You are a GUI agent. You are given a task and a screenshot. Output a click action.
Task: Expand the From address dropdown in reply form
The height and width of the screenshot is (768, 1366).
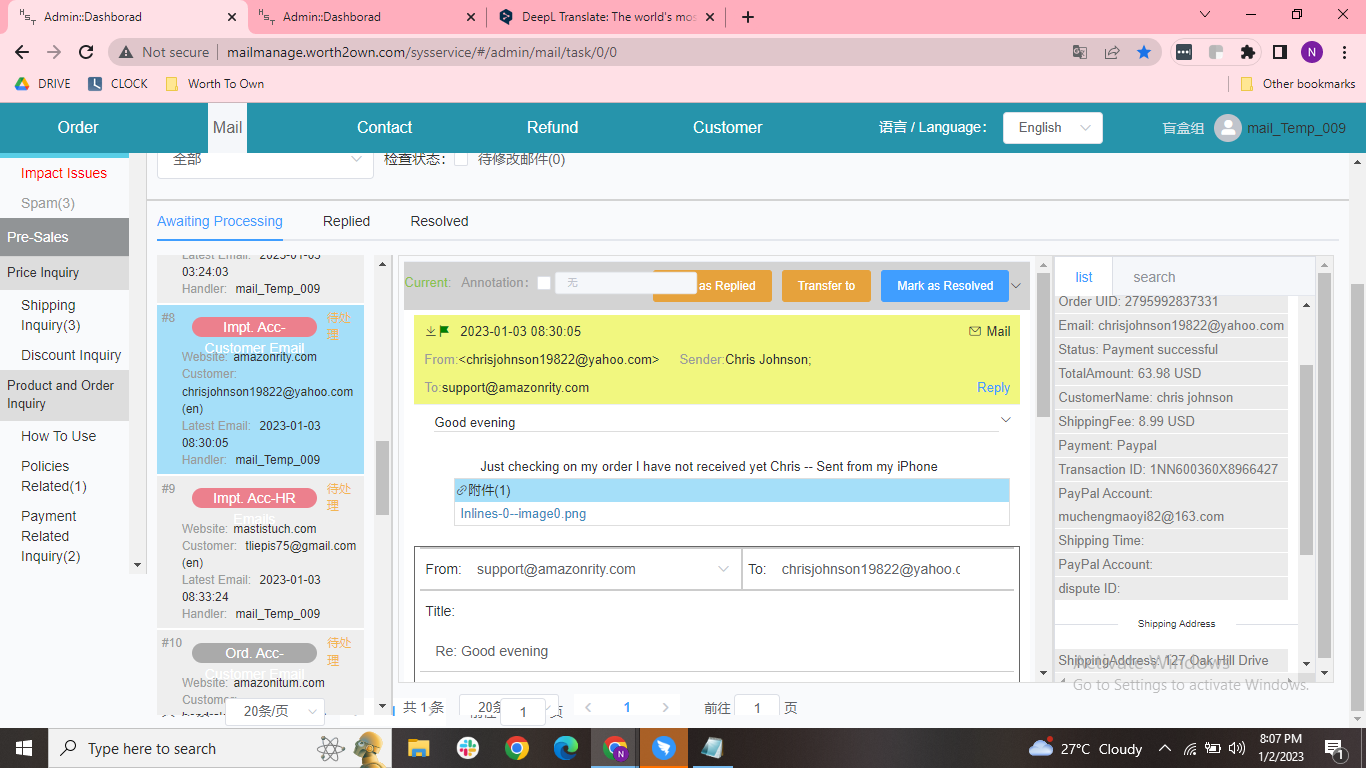coord(723,569)
